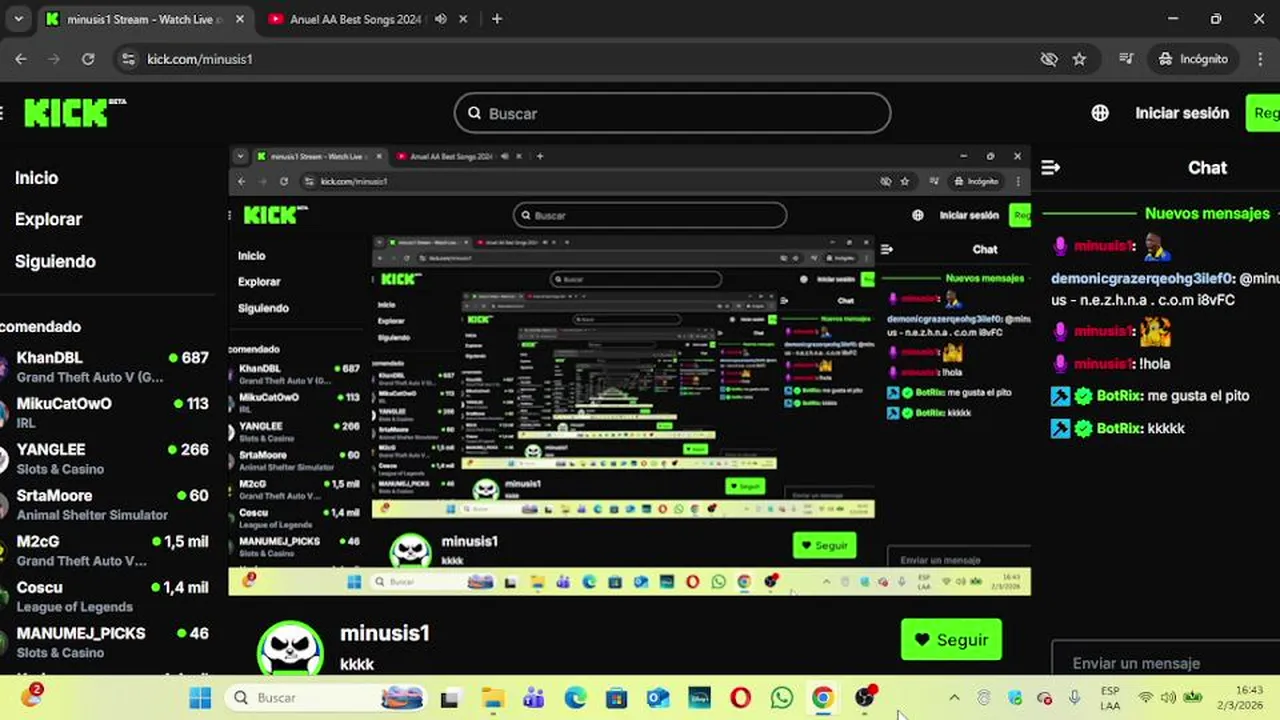The width and height of the screenshot is (1280, 720).
Task: Close the Anuel AA Best Songs tab
Action: click(x=464, y=19)
